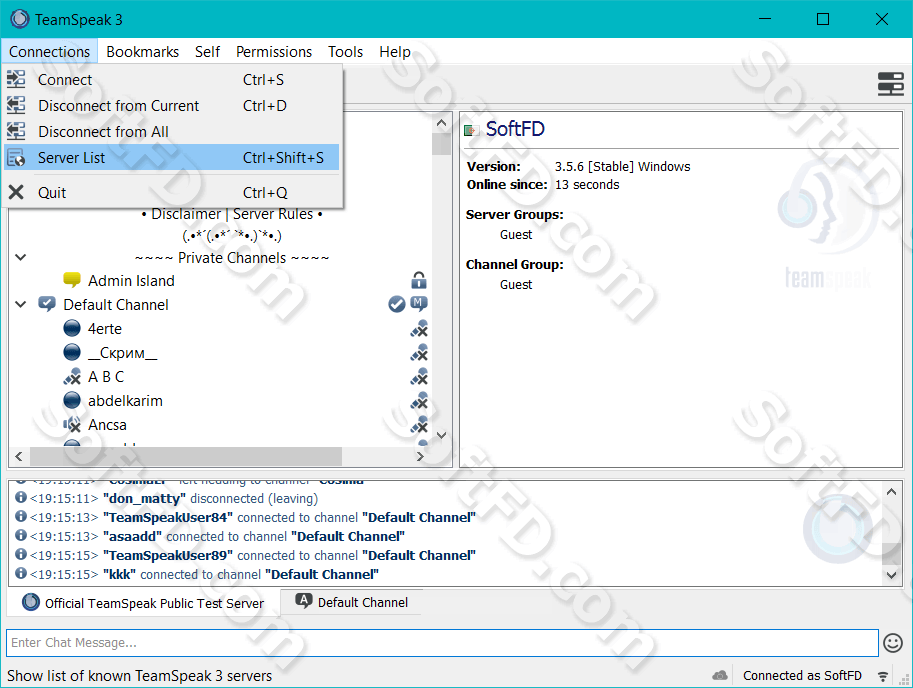
Task: Click the Quit X icon
Action: pos(16,192)
